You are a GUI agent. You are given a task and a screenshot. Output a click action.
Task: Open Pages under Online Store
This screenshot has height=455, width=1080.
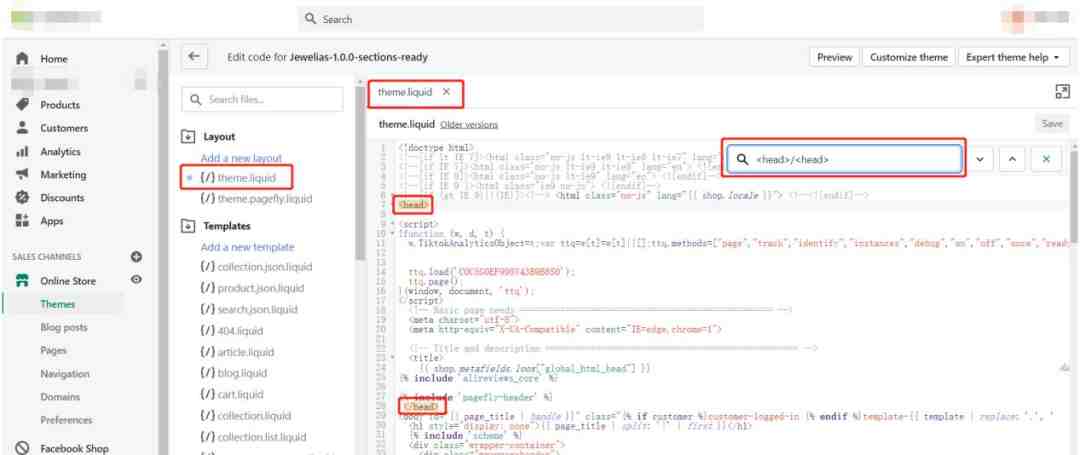click(x=54, y=350)
